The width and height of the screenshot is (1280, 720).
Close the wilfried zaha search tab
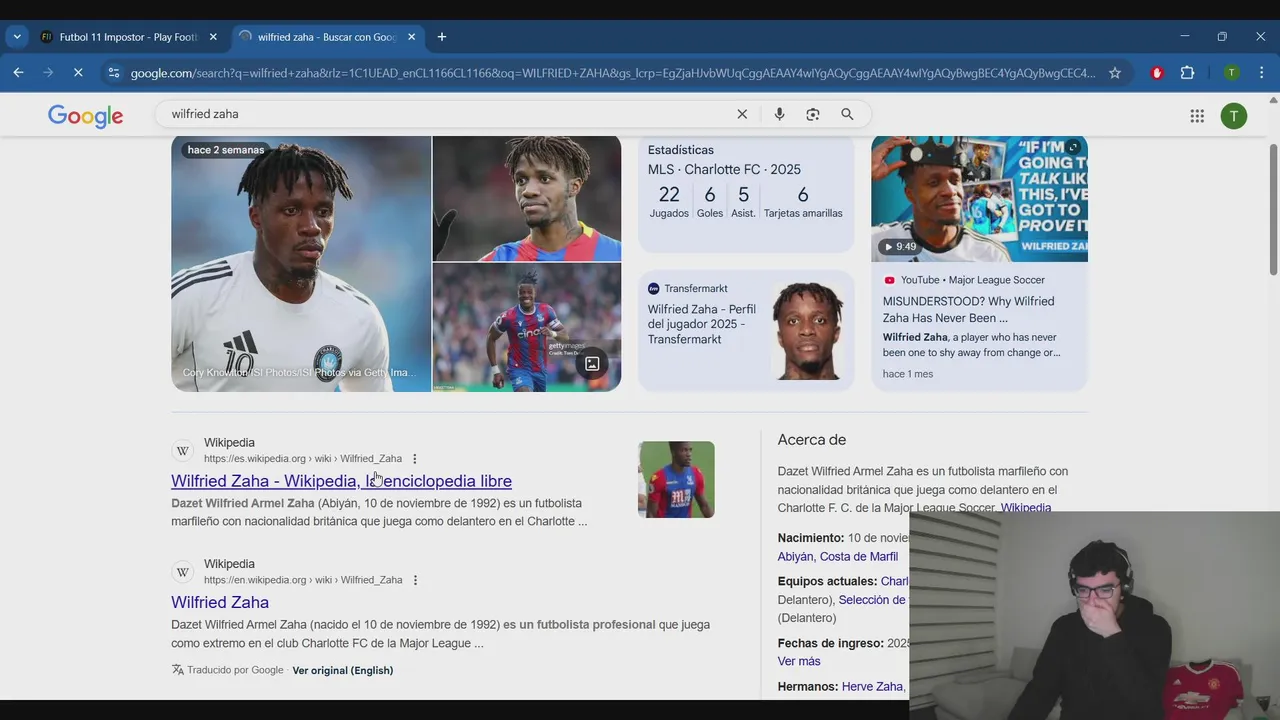pyautogui.click(x=411, y=37)
